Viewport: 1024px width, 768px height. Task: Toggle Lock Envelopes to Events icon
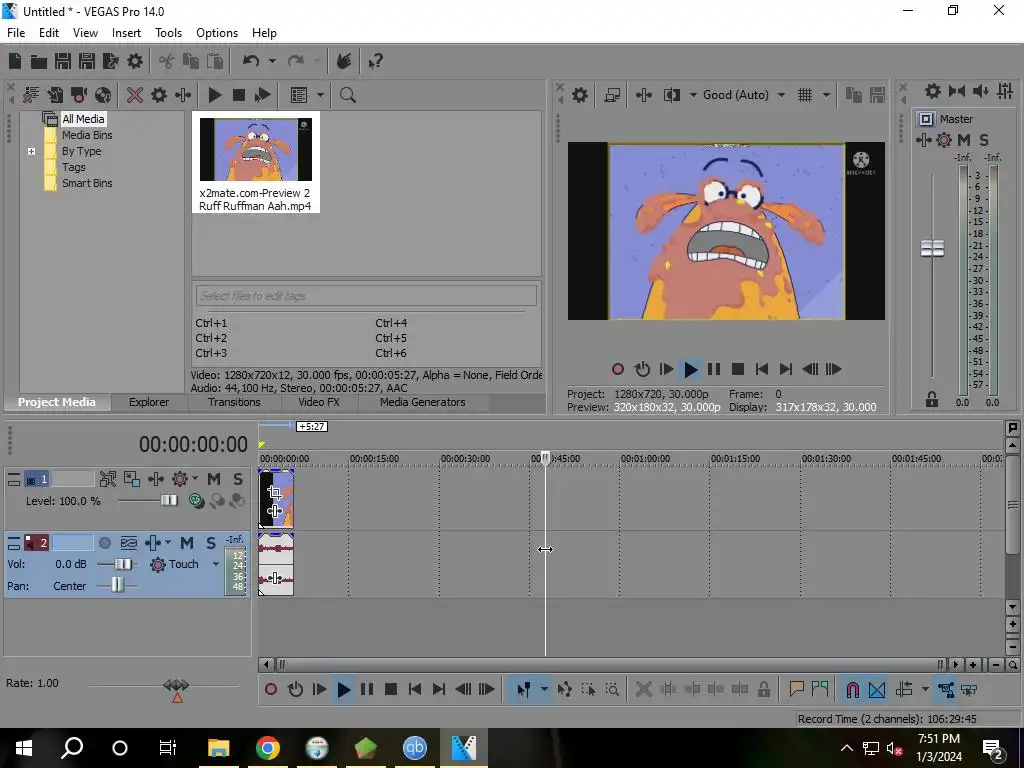(946, 689)
